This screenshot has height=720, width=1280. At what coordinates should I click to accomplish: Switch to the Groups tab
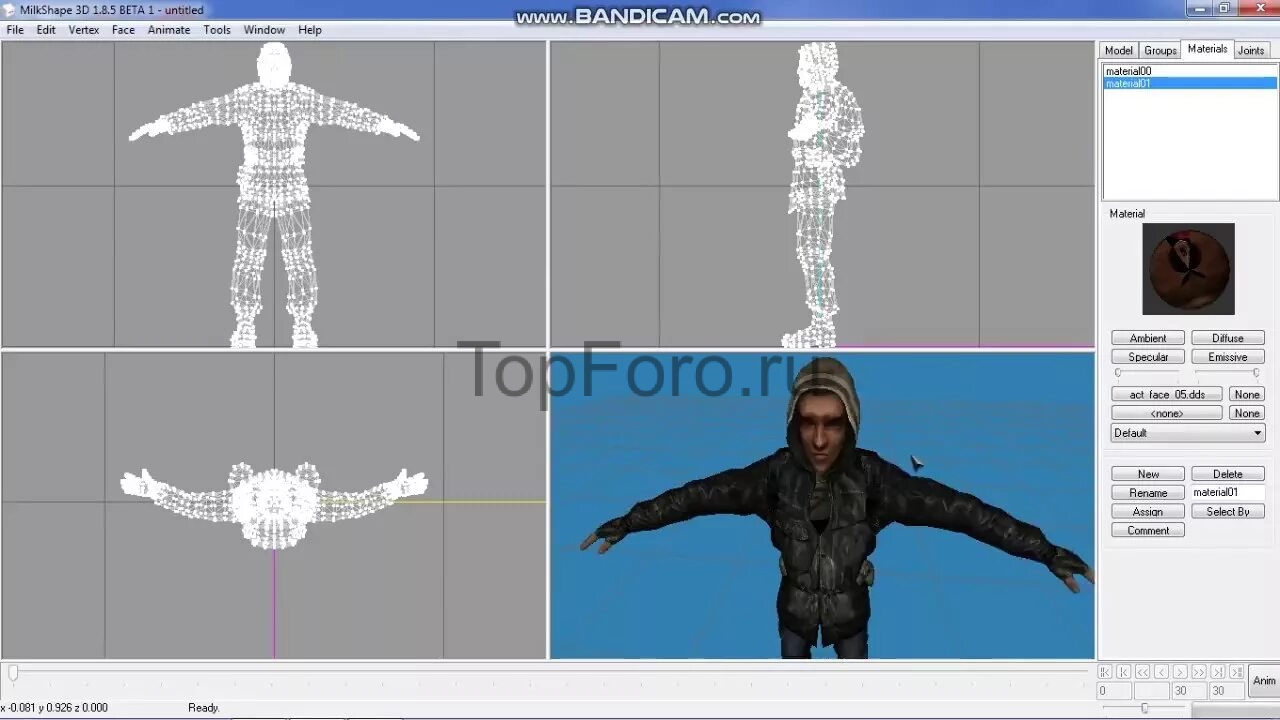(x=1160, y=50)
